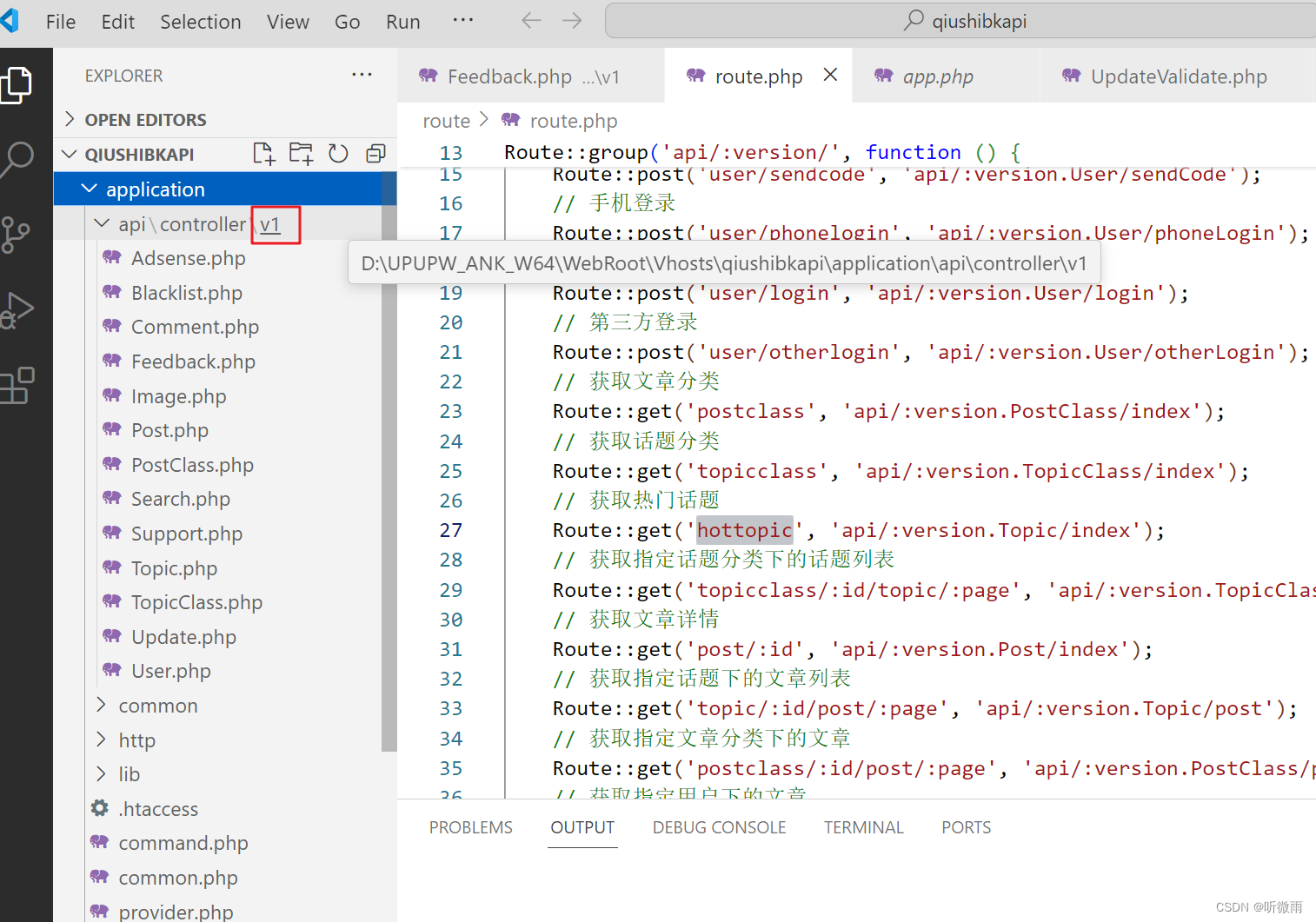This screenshot has height=922, width=1316.
Task: Open the Run menu
Action: tap(403, 22)
